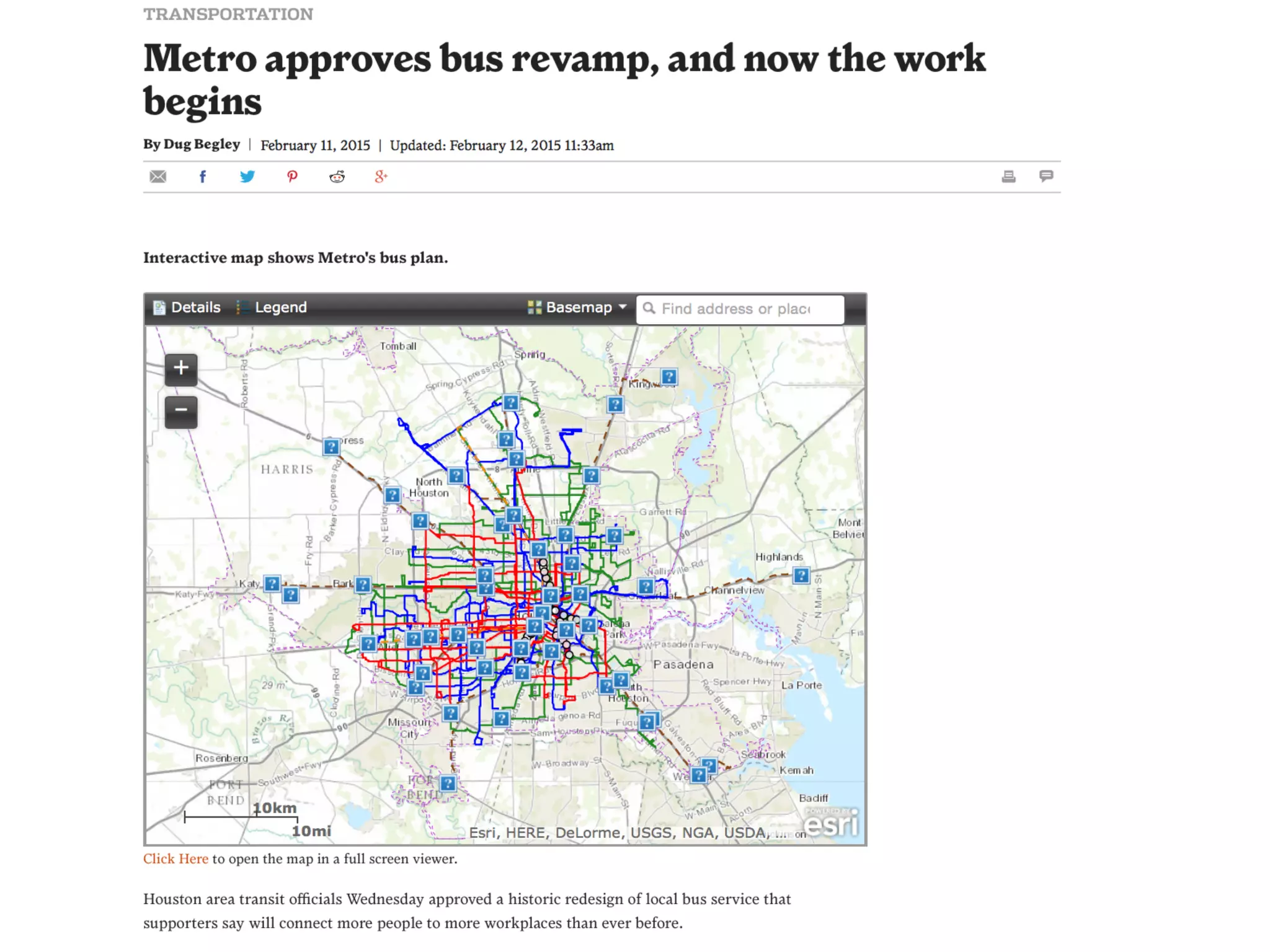Share the article on Facebook
1270x952 pixels.
[202, 177]
